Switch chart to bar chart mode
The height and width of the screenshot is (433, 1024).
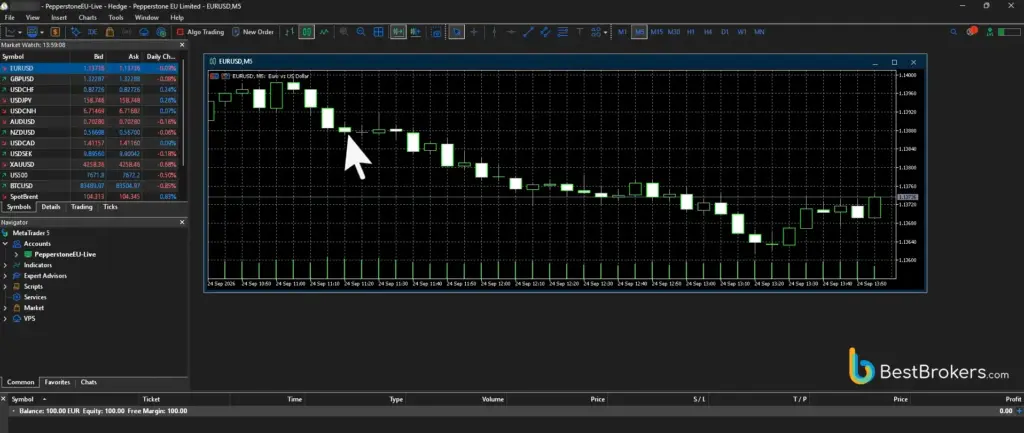tap(289, 31)
